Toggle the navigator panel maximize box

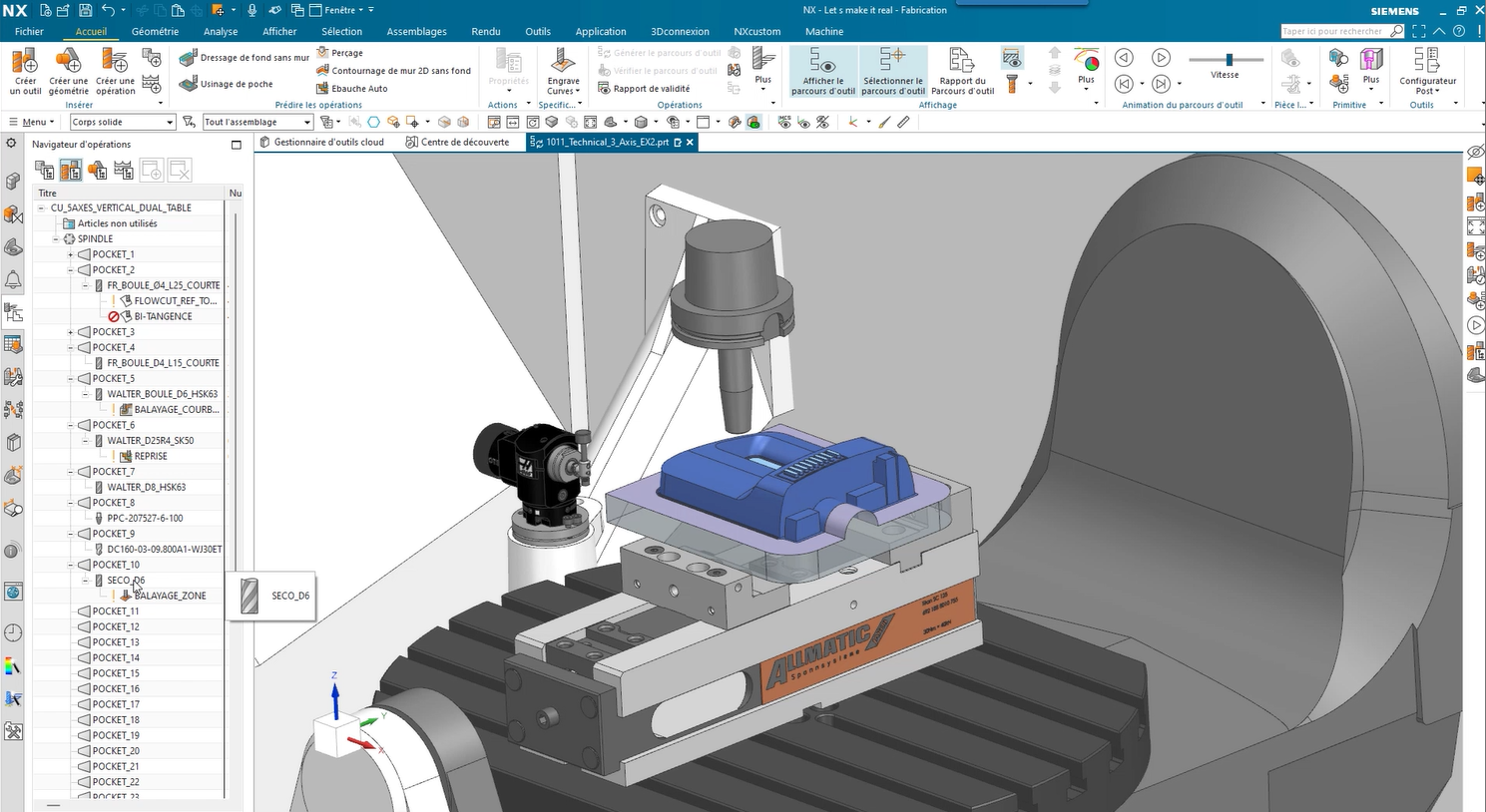[x=237, y=145]
